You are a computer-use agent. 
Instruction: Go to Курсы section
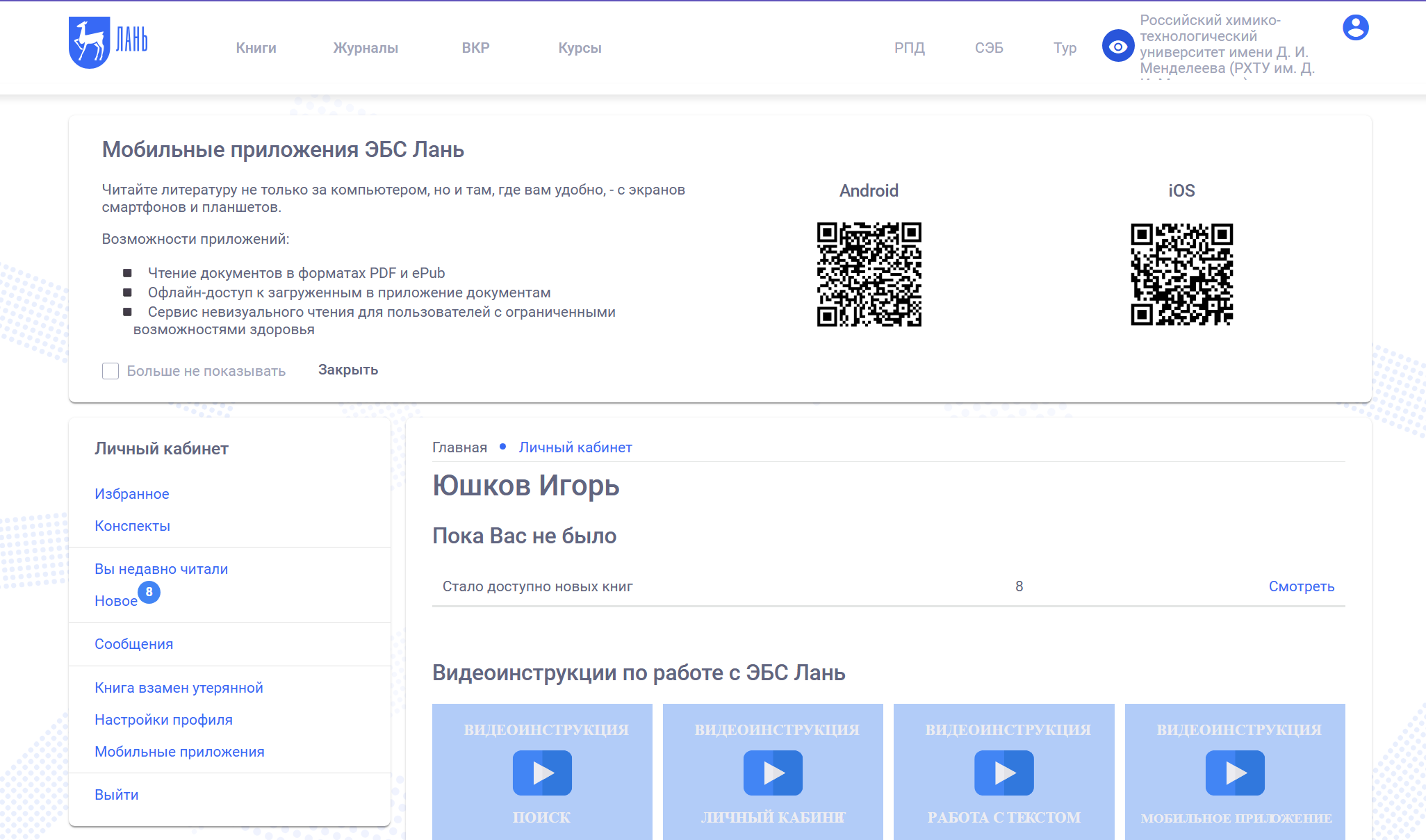[580, 48]
